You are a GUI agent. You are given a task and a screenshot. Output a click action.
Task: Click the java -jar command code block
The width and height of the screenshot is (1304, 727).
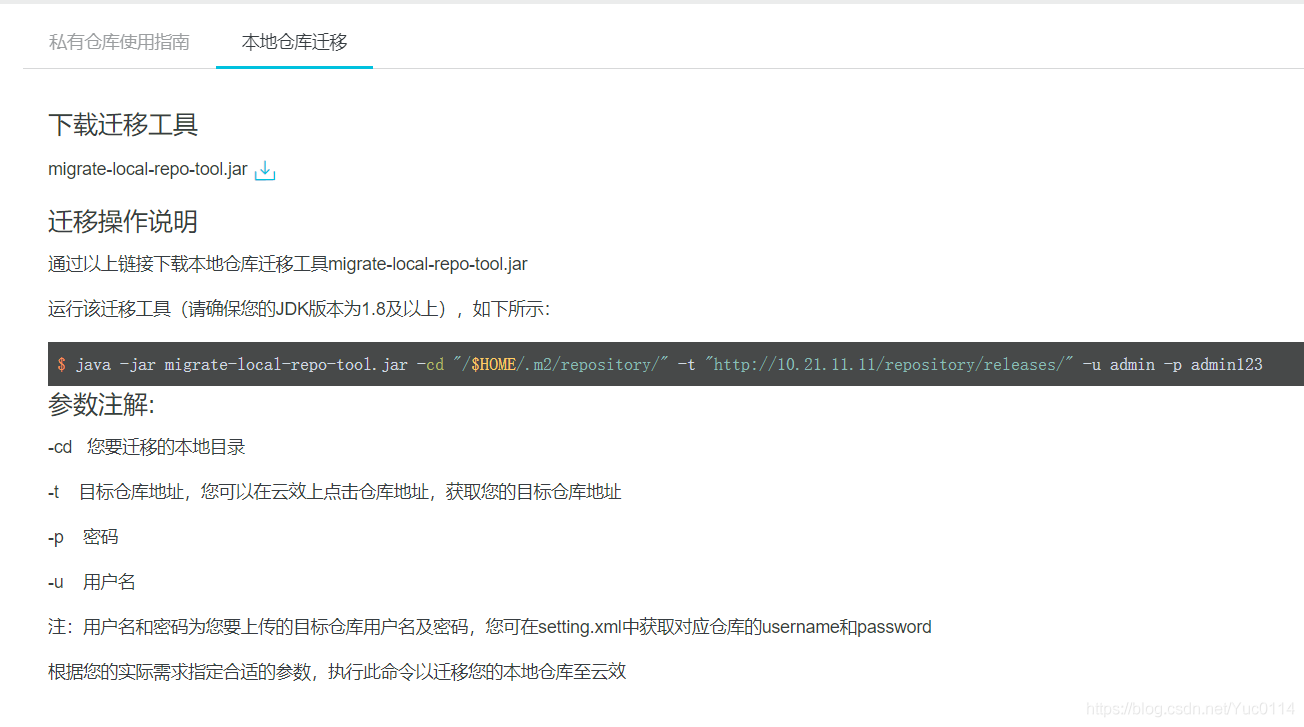point(676,364)
